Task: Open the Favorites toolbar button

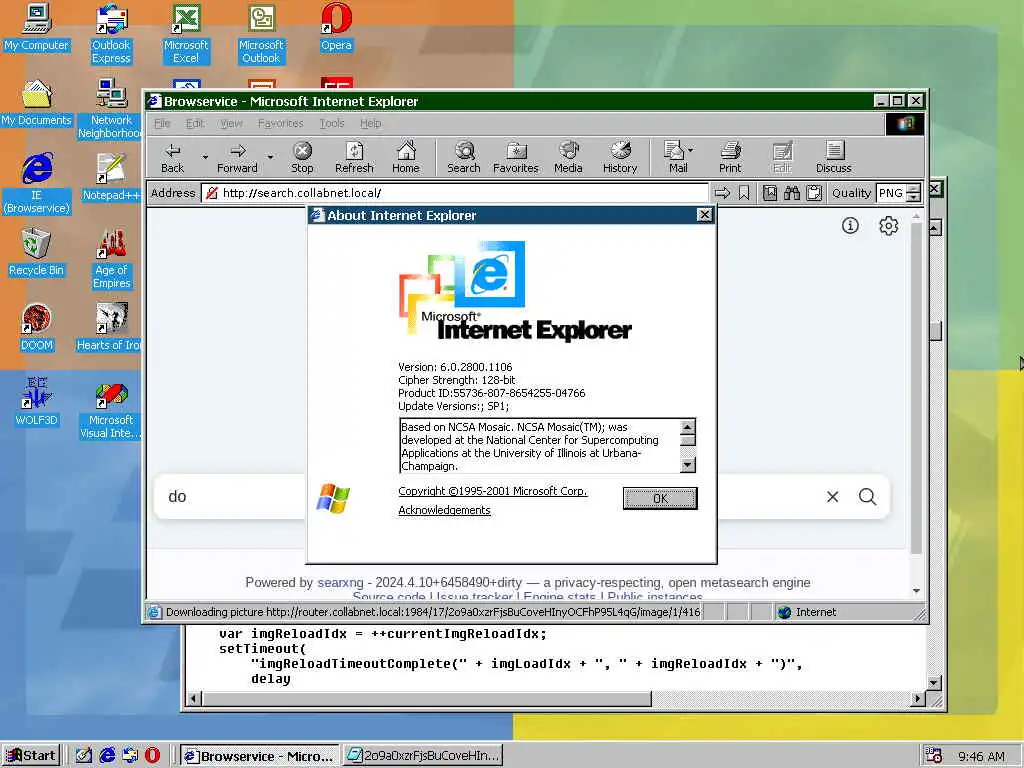Action: click(x=516, y=158)
